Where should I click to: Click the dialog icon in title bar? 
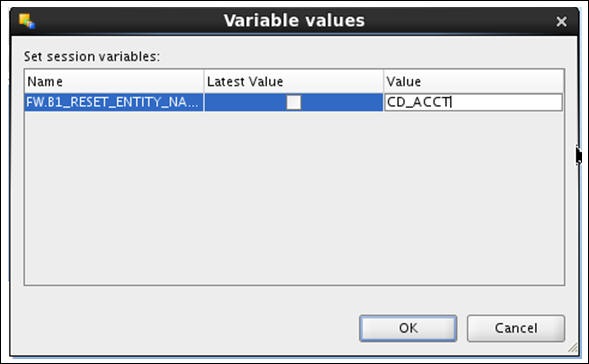coord(27,21)
